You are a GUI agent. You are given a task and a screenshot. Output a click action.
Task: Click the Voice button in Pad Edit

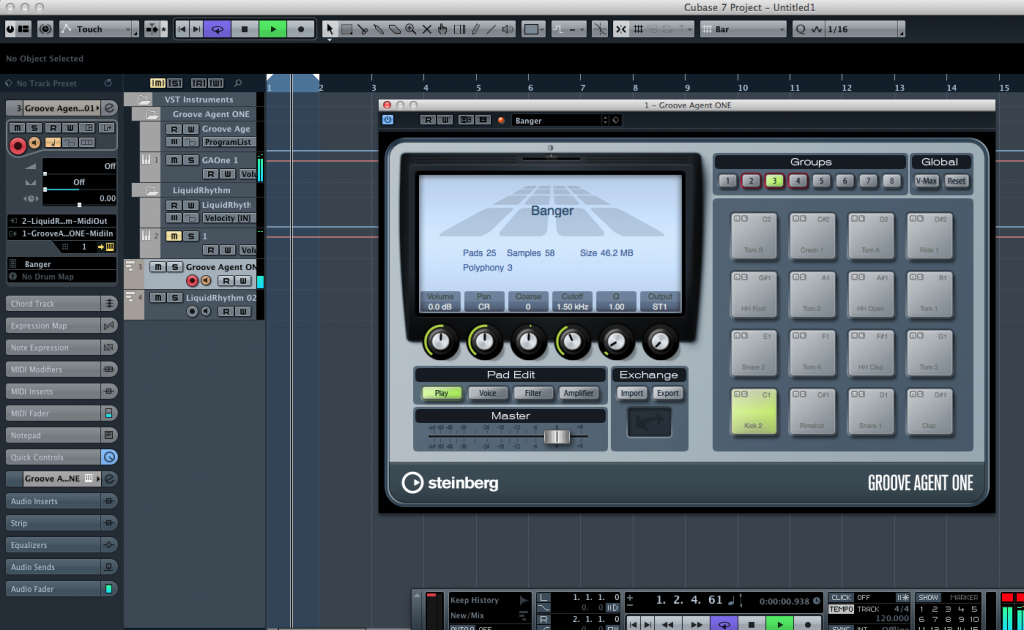pos(487,393)
